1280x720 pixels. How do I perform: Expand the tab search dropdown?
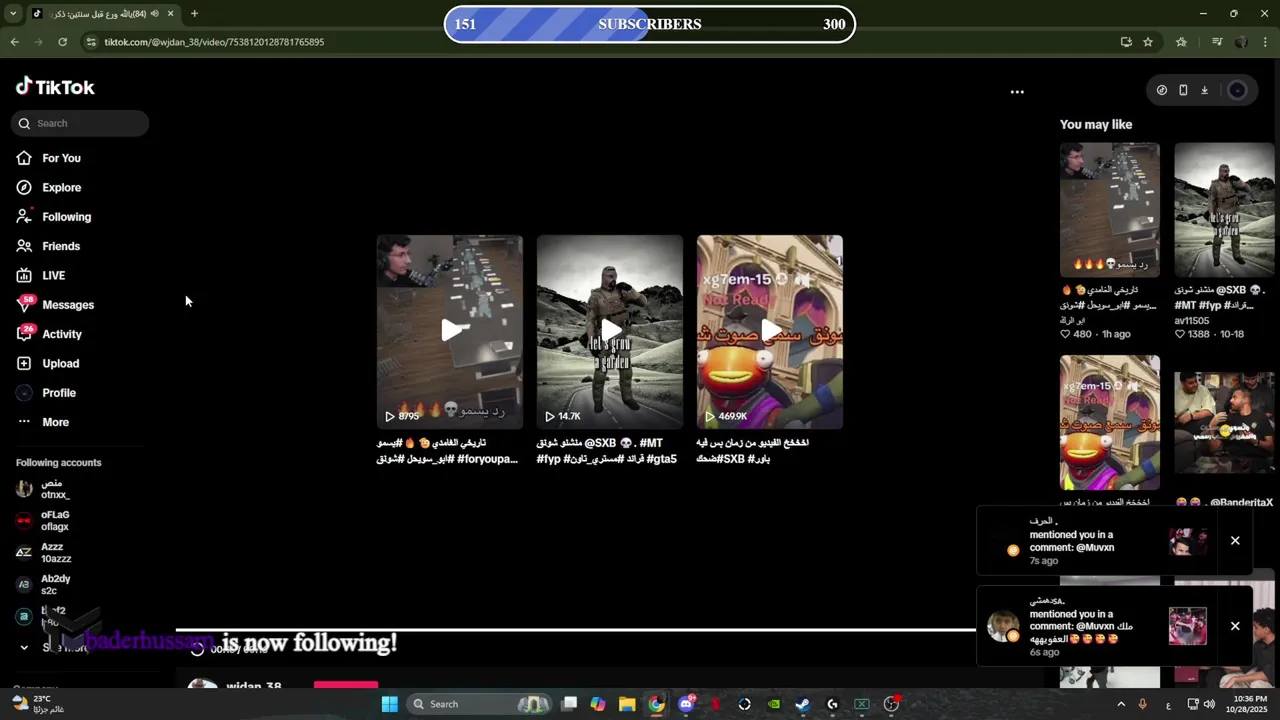coord(12,14)
